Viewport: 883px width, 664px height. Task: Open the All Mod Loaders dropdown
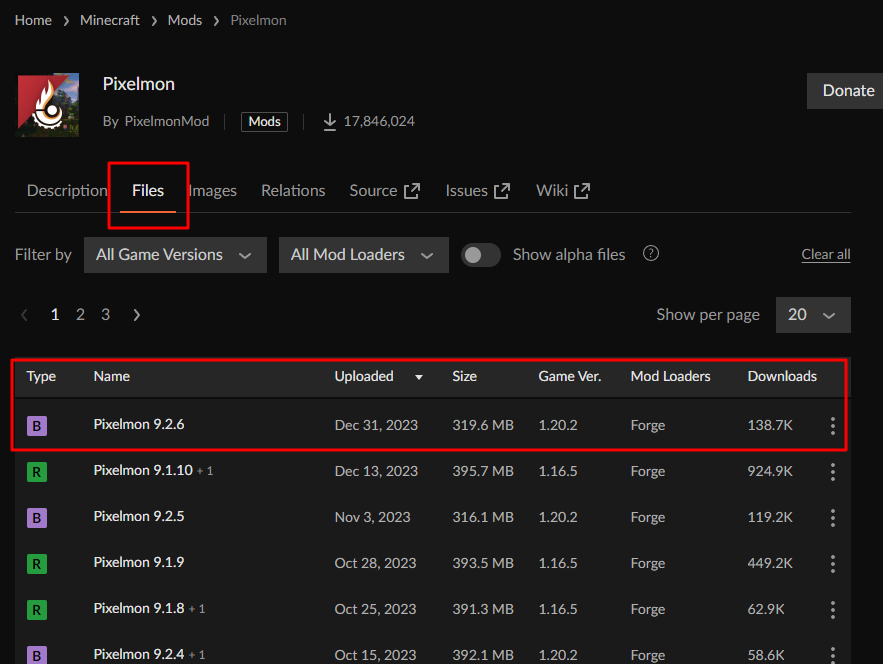363,255
